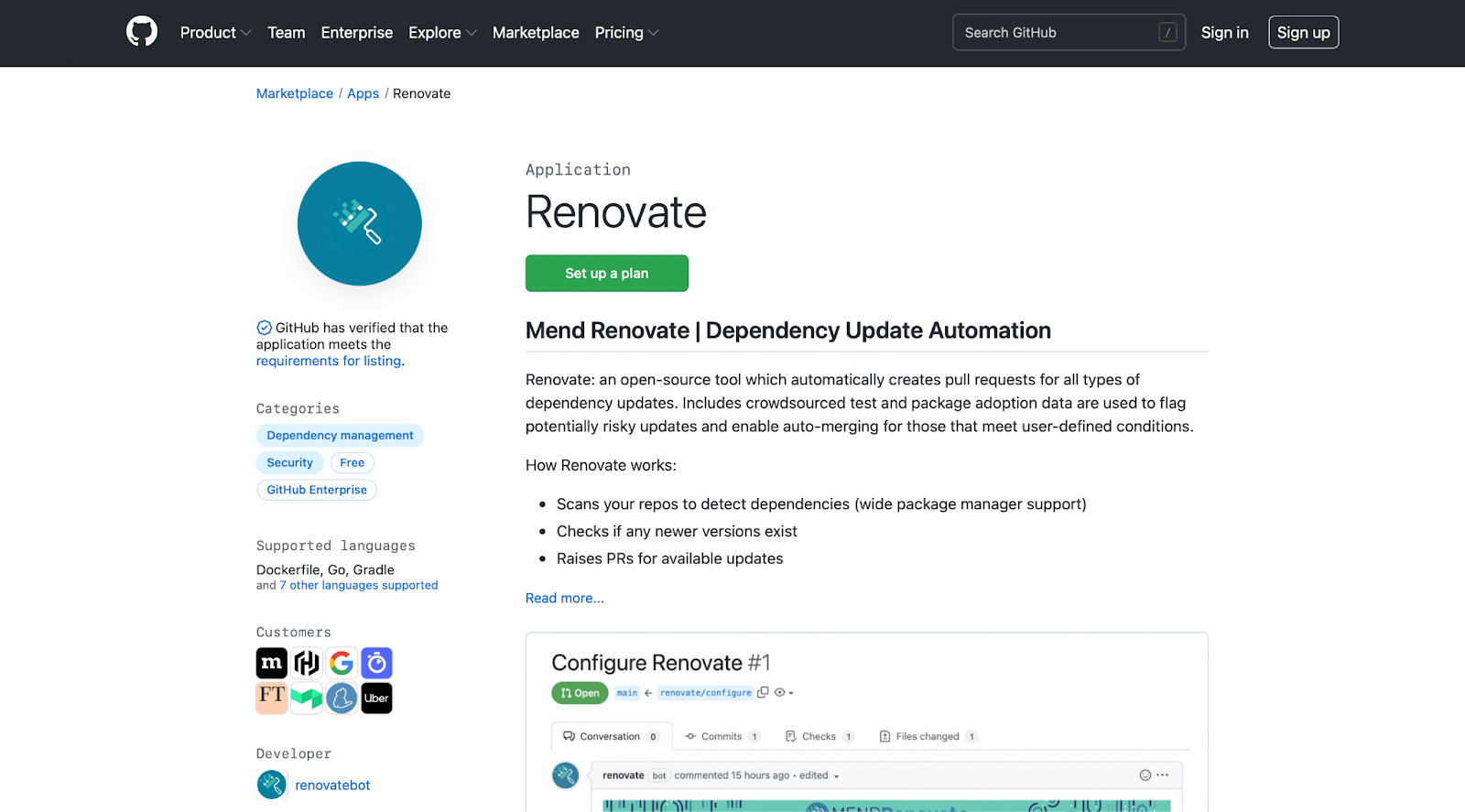Focus the Search GitHub input field
Image resolution: width=1465 pixels, height=812 pixels.
pos(1069,32)
